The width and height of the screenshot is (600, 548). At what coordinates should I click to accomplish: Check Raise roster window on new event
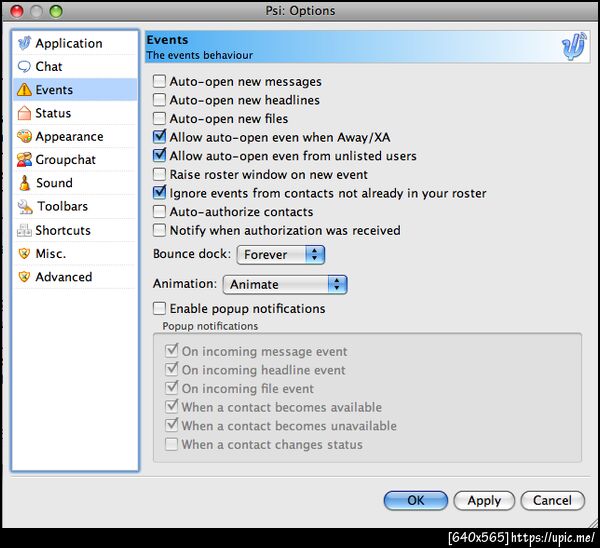(x=159, y=175)
